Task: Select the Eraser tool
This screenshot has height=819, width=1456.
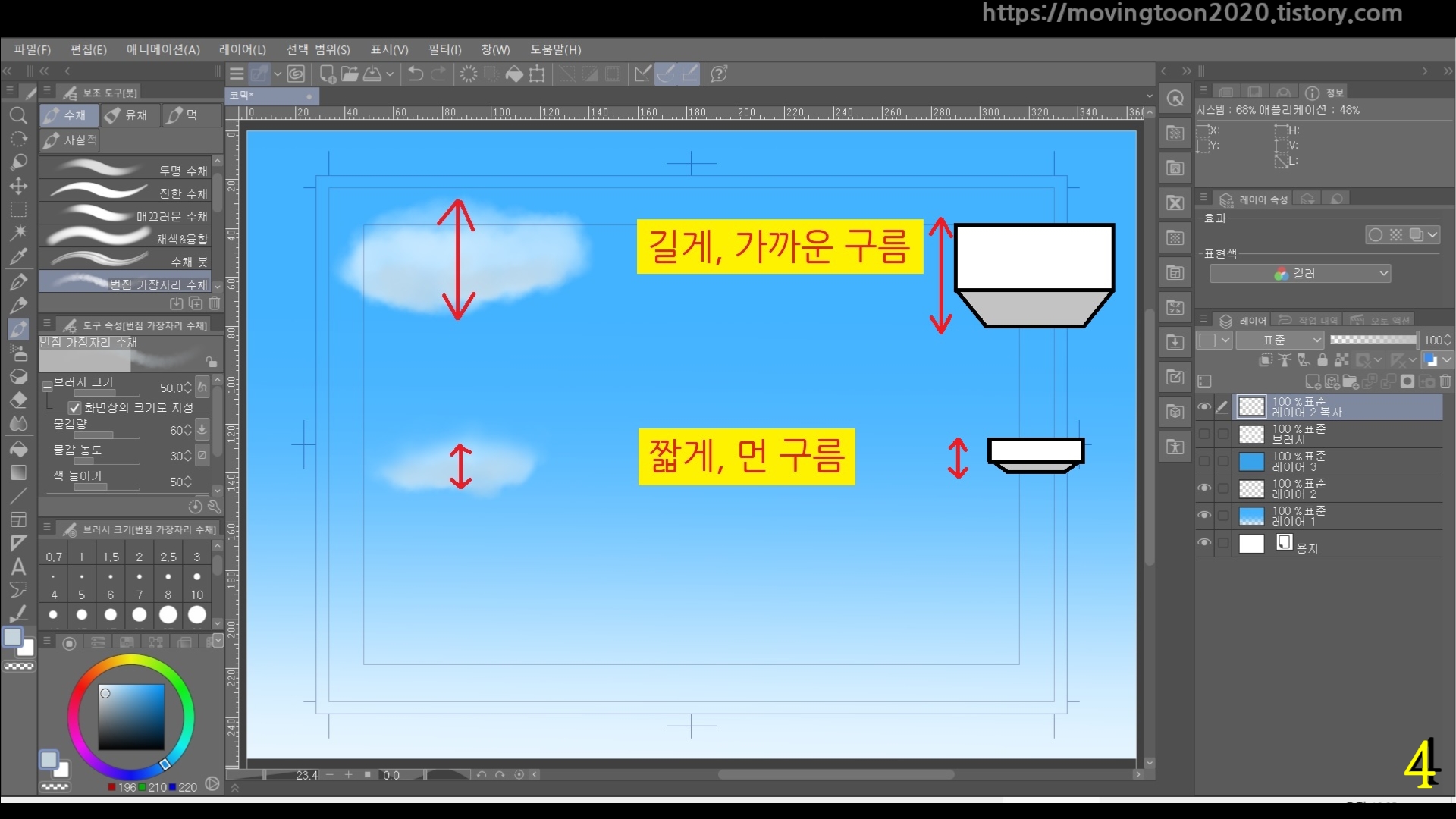Action: tap(18, 400)
